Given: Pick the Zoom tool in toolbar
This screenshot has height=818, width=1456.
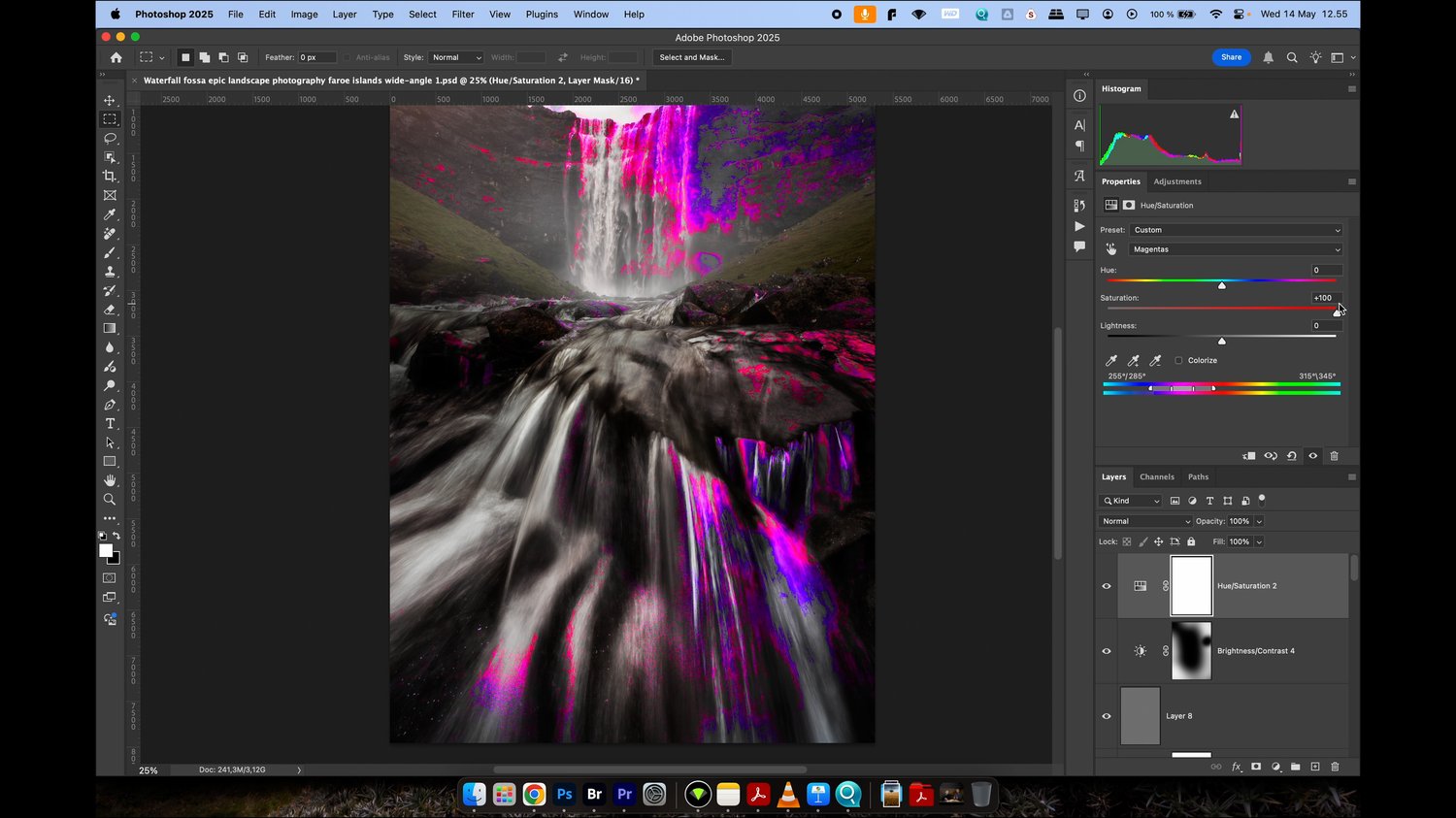Looking at the screenshot, I should (110, 500).
